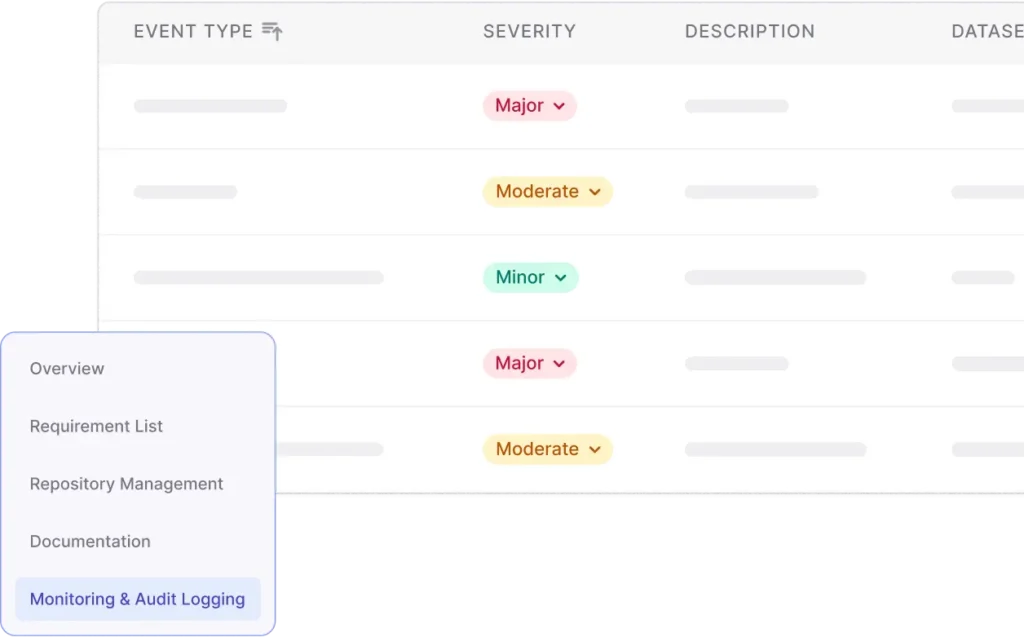This screenshot has width=1024, height=637.
Task: Click the first row's description placeholder
Action: [736, 106]
